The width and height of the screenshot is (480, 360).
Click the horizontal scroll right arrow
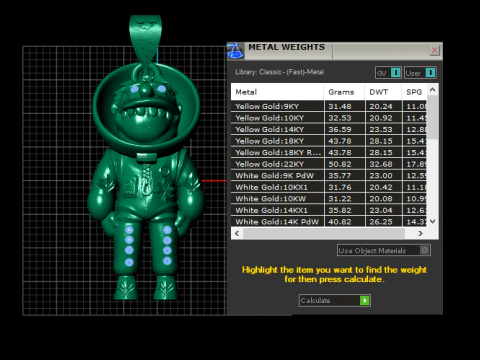[x=420, y=233]
